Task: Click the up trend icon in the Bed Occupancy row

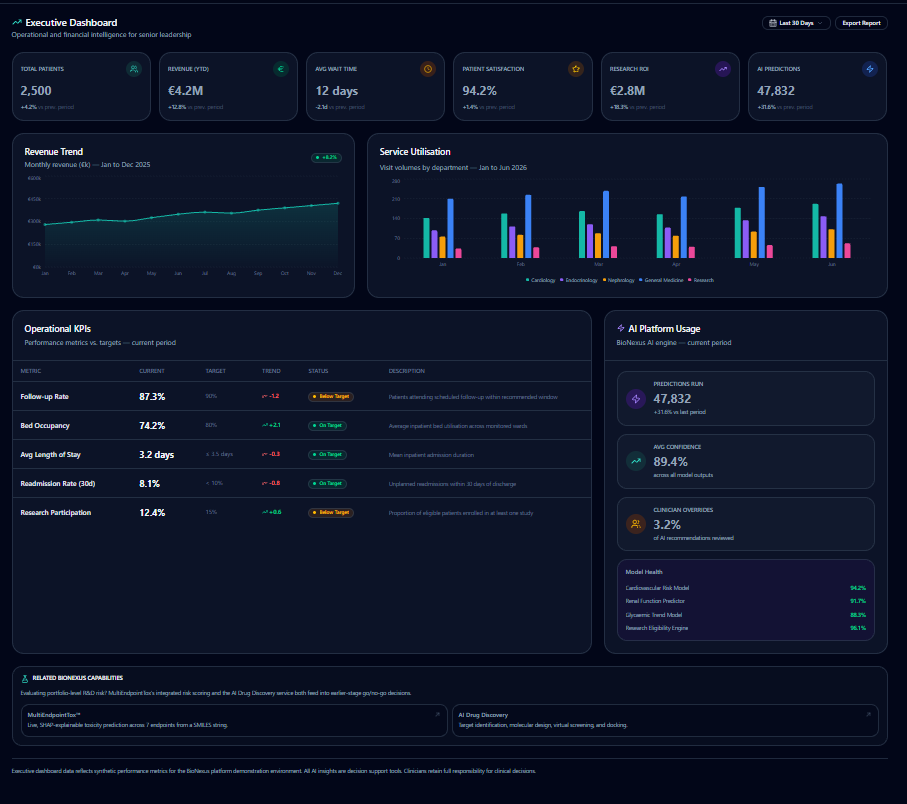Action: [264, 425]
